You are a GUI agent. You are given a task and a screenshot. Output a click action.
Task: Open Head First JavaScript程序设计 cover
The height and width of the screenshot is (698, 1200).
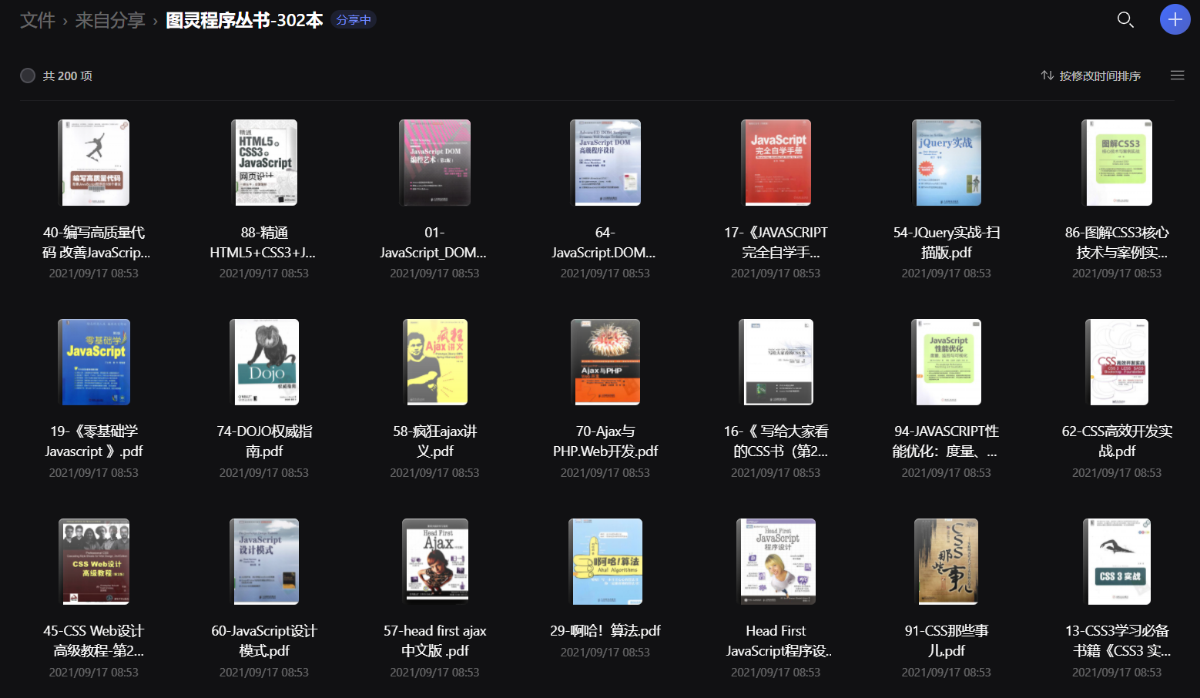(776, 562)
